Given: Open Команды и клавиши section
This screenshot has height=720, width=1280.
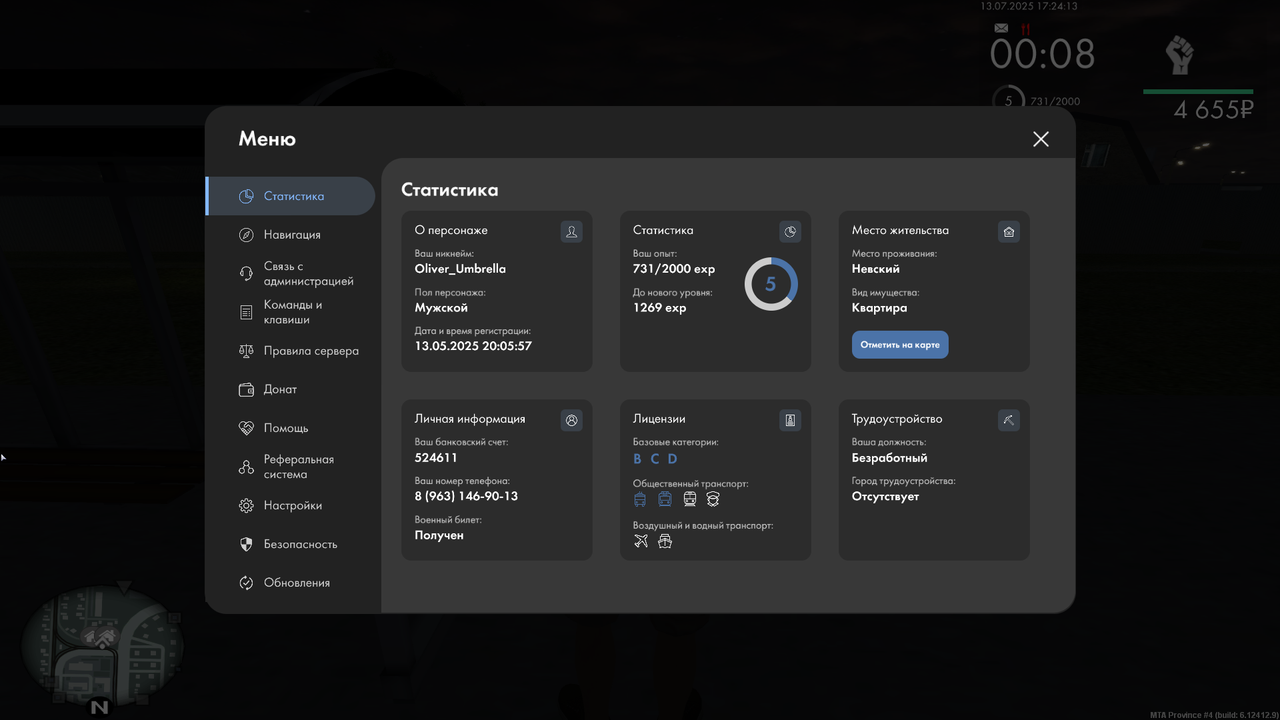Looking at the screenshot, I should 290,312.
